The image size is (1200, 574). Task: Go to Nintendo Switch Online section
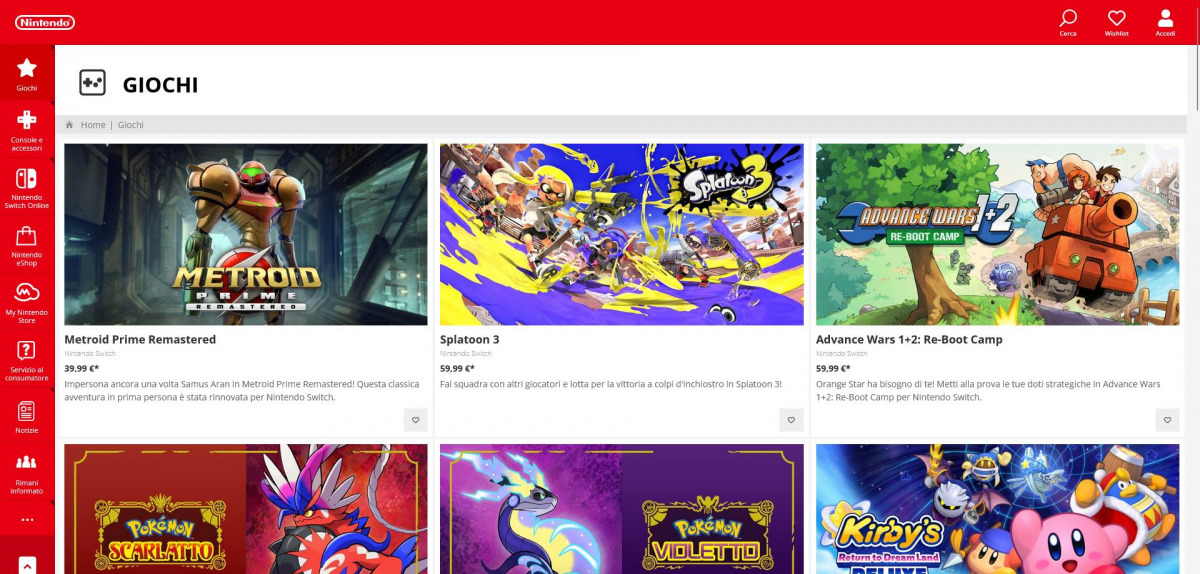click(27, 187)
